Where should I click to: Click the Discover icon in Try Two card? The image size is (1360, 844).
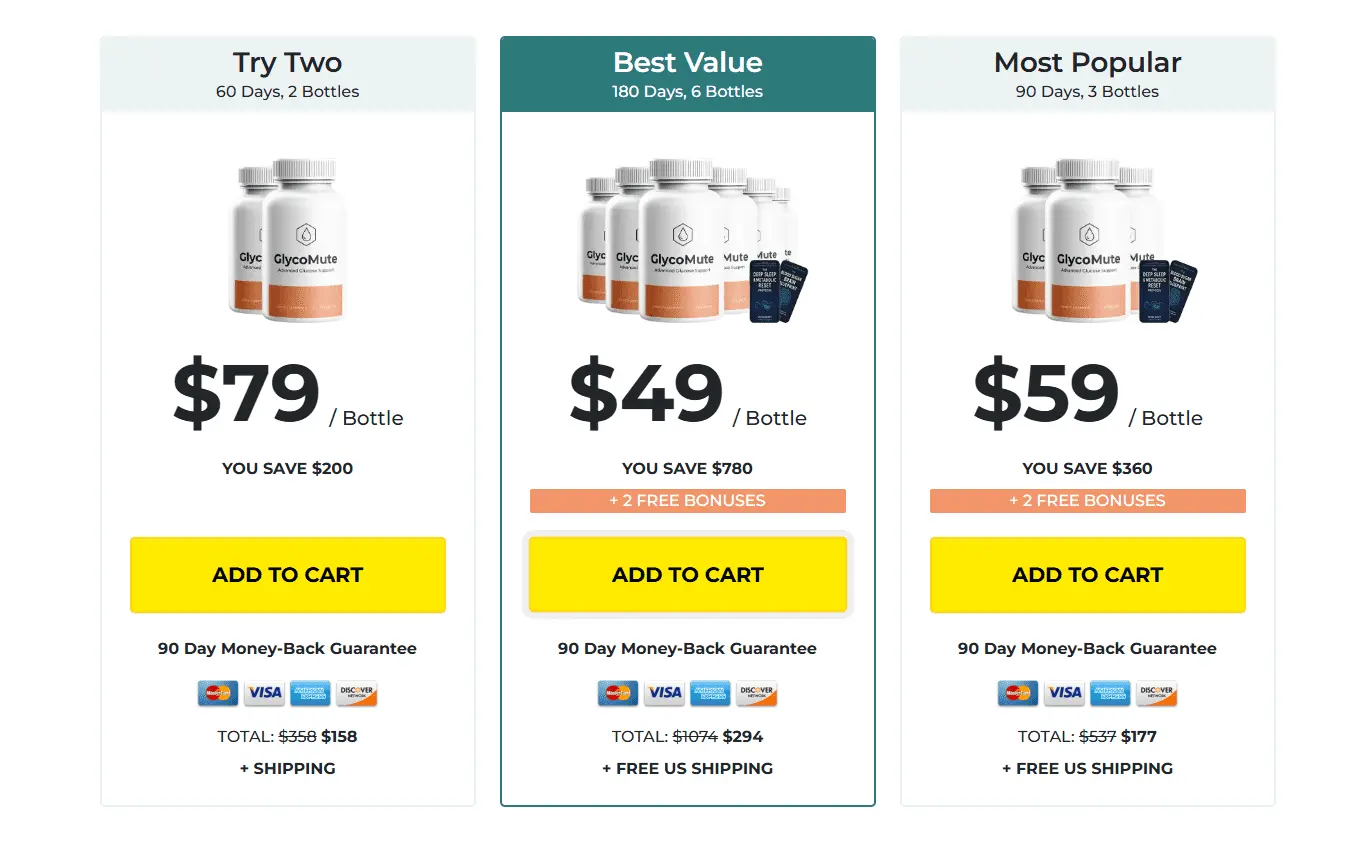pos(357,693)
